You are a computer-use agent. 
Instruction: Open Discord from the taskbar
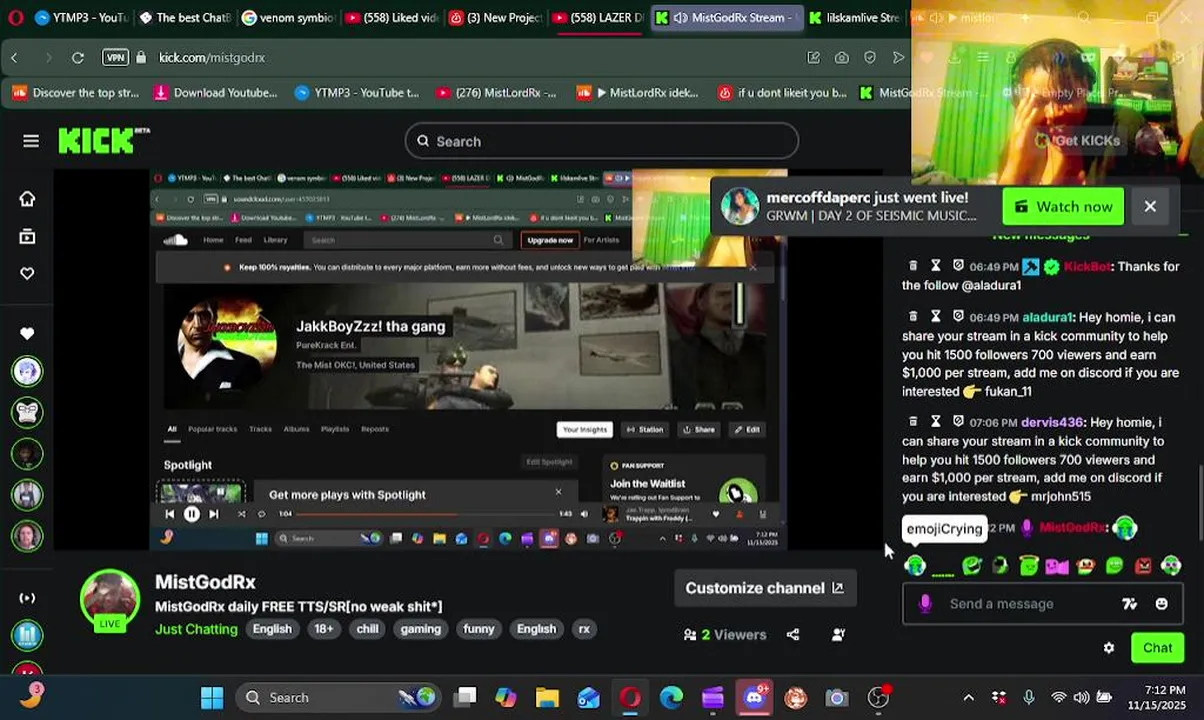[754, 698]
